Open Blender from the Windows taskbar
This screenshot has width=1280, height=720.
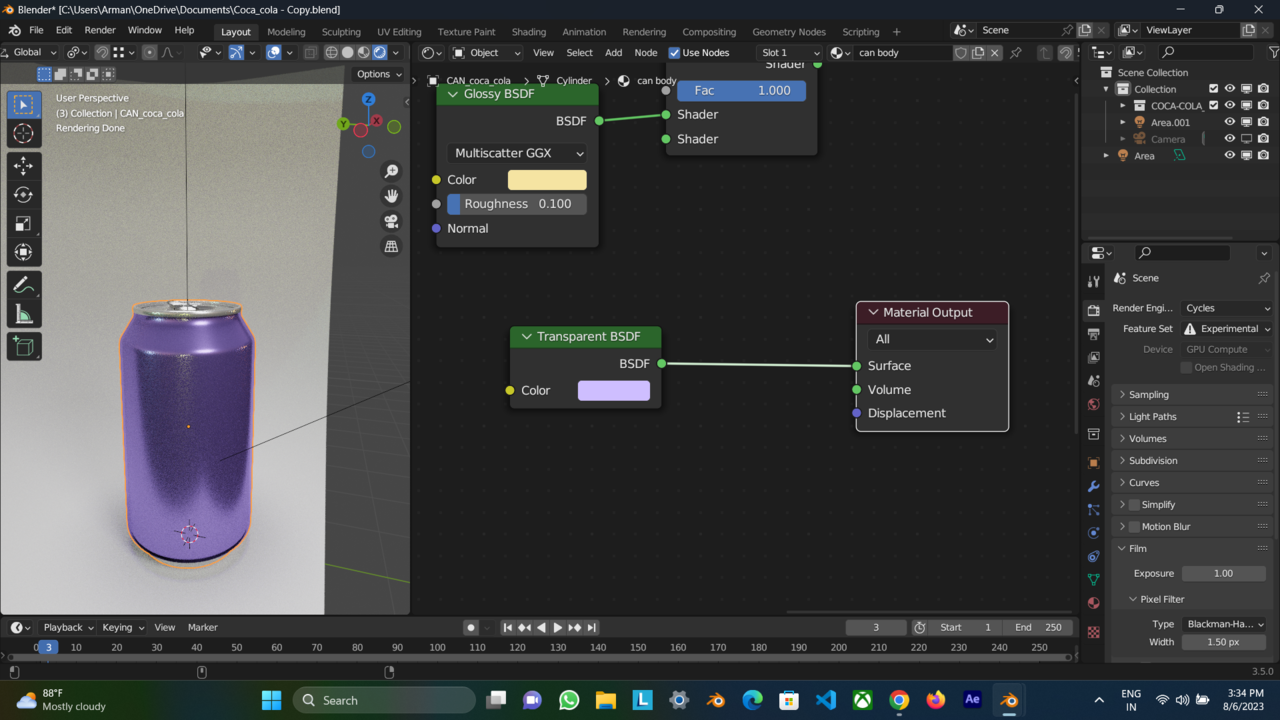pos(1009,699)
